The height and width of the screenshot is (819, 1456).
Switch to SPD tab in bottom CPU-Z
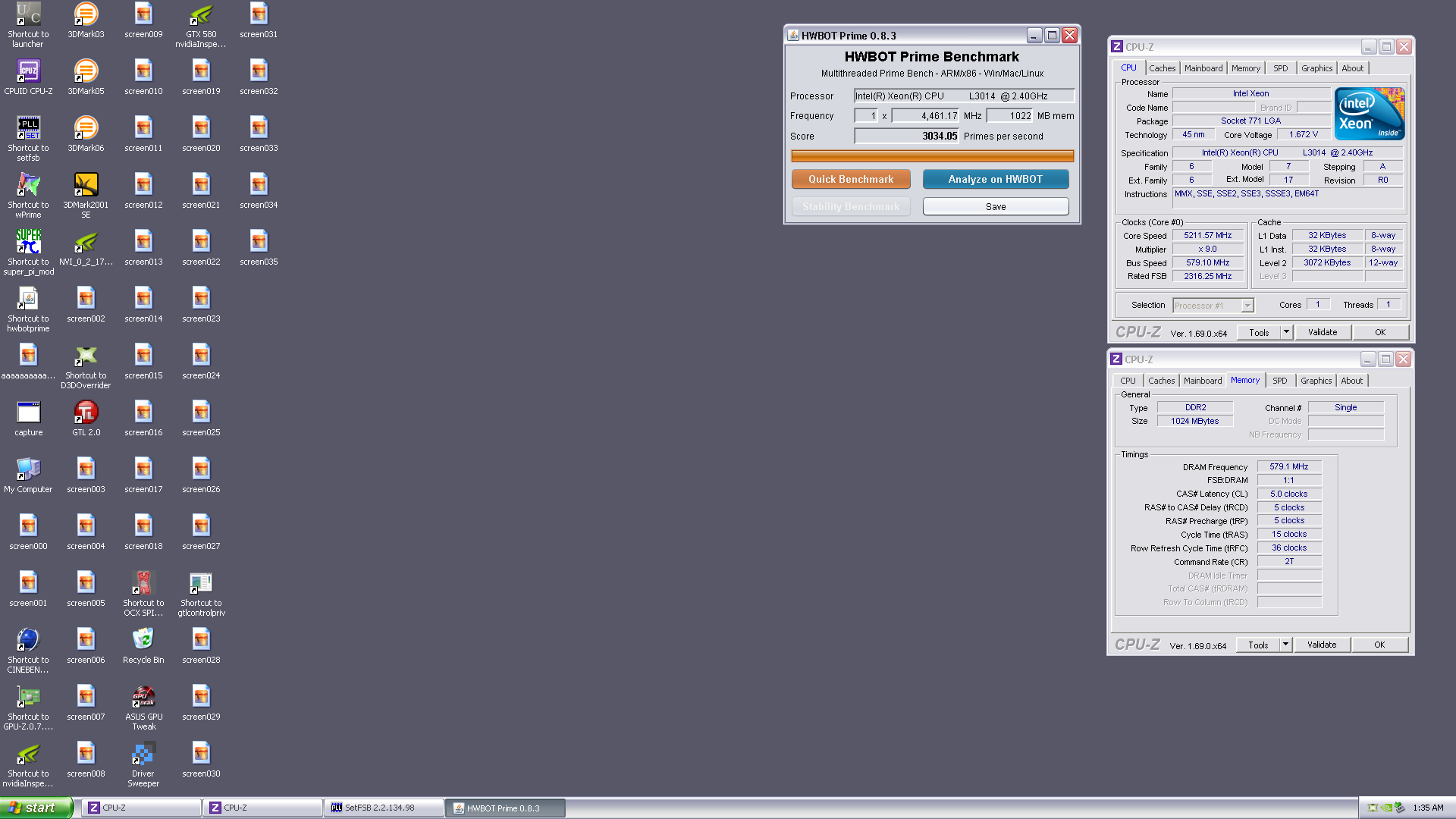[x=1279, y=381]
